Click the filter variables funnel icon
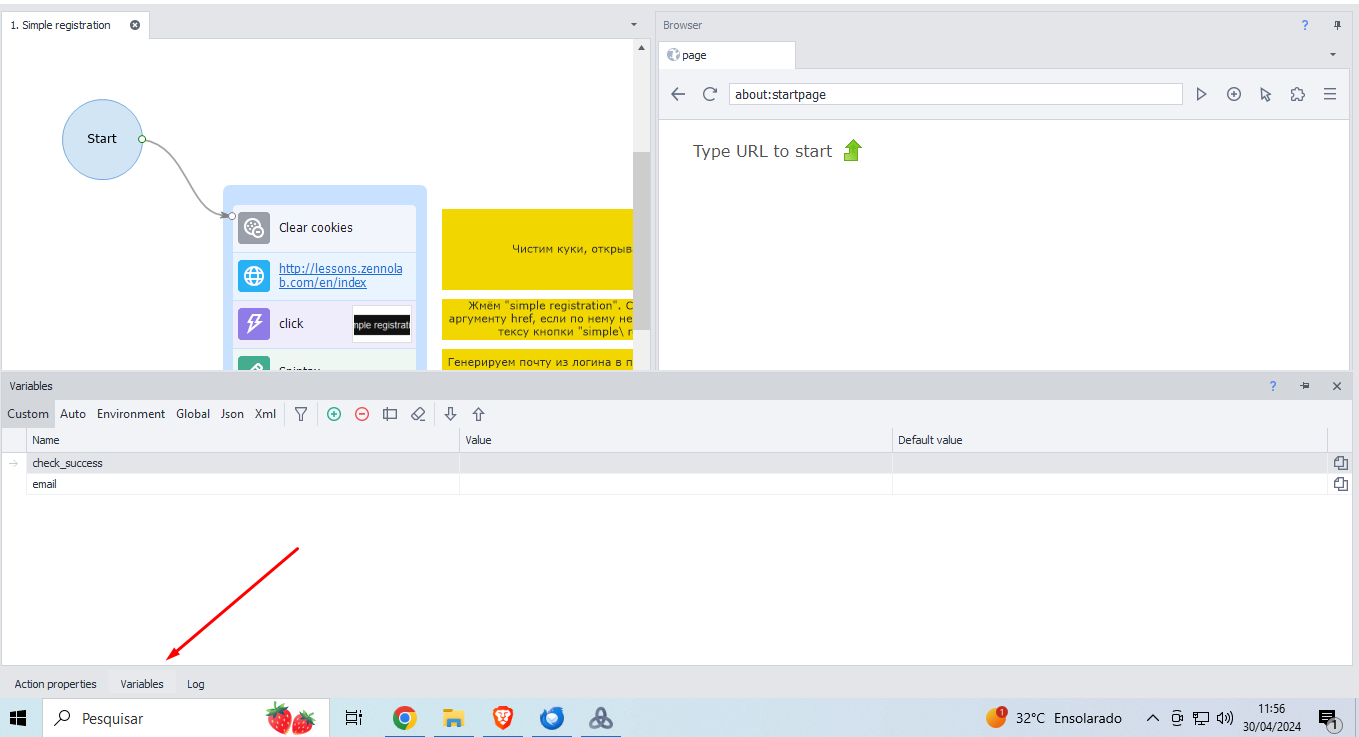The width and height of the screenshot is (1359, 737). point(300,414)
